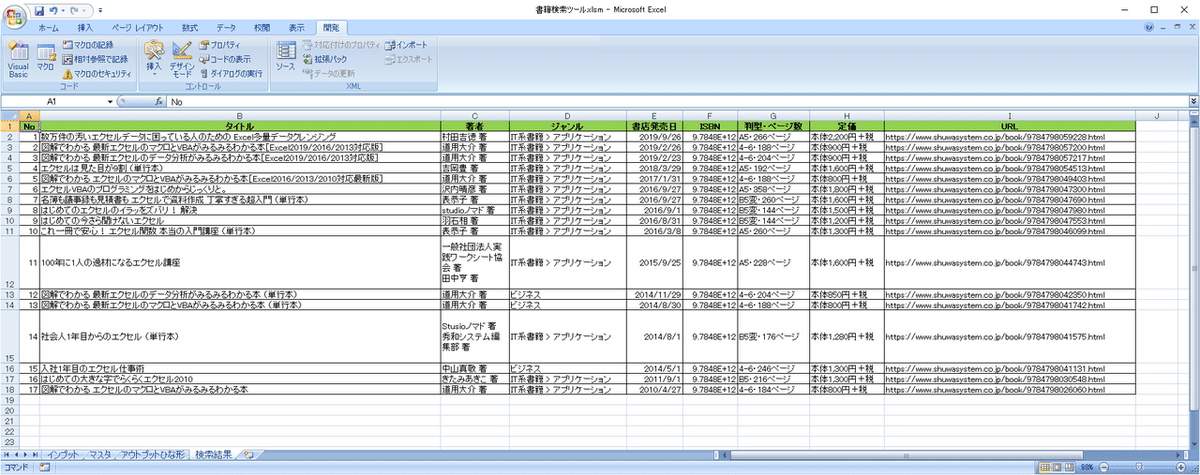The height and width of the screenshot is (475, 1200).
Task: Select the アウトプットひな形 sheet tab
Action: tap(152, 455)
